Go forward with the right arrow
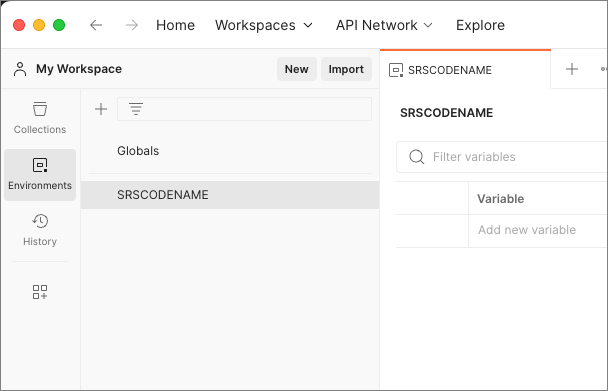608x391 pixels. click(x=132, y=25)
